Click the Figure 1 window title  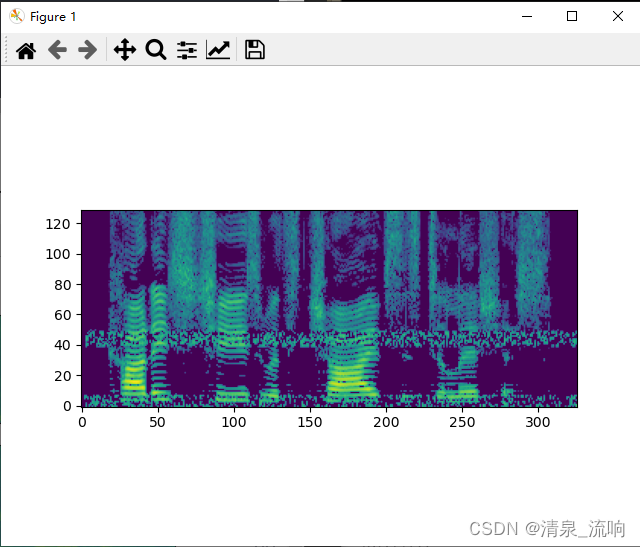tap(53, 17)
